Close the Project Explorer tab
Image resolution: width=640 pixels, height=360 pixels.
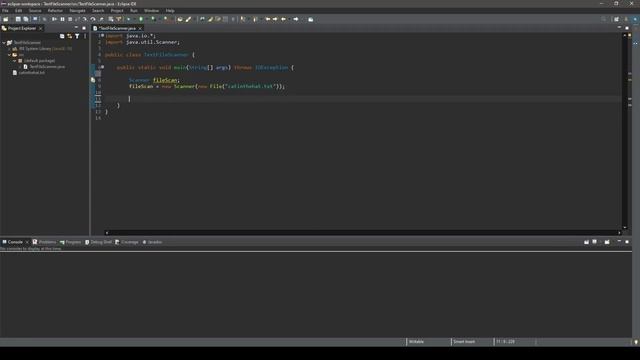click(x=40, y=29)
